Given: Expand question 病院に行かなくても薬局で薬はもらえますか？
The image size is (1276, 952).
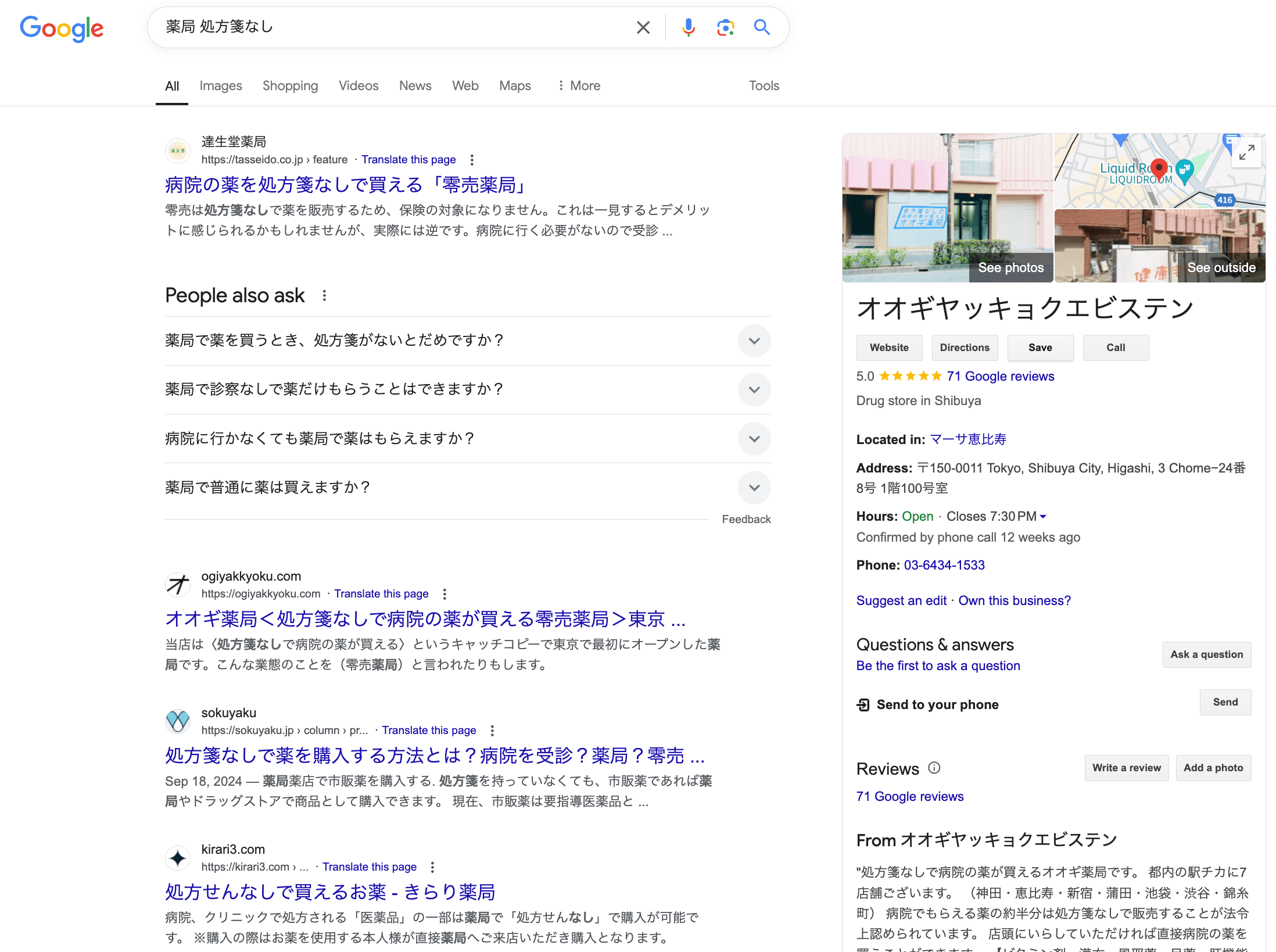Looking at the screenshot, I should click(x=754, y=439).
